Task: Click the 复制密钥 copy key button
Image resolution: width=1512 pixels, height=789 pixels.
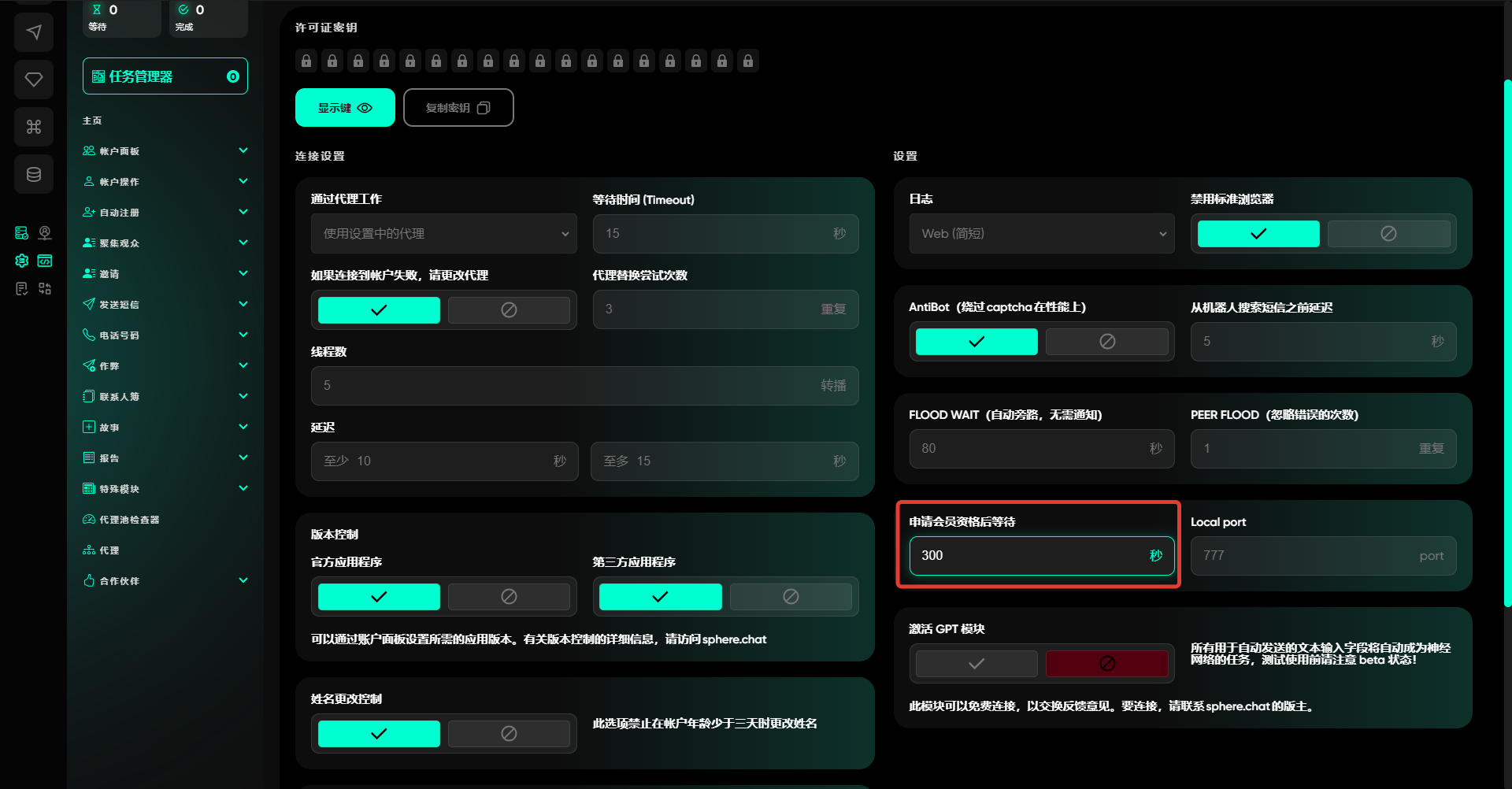Action: tap(458, 108)
